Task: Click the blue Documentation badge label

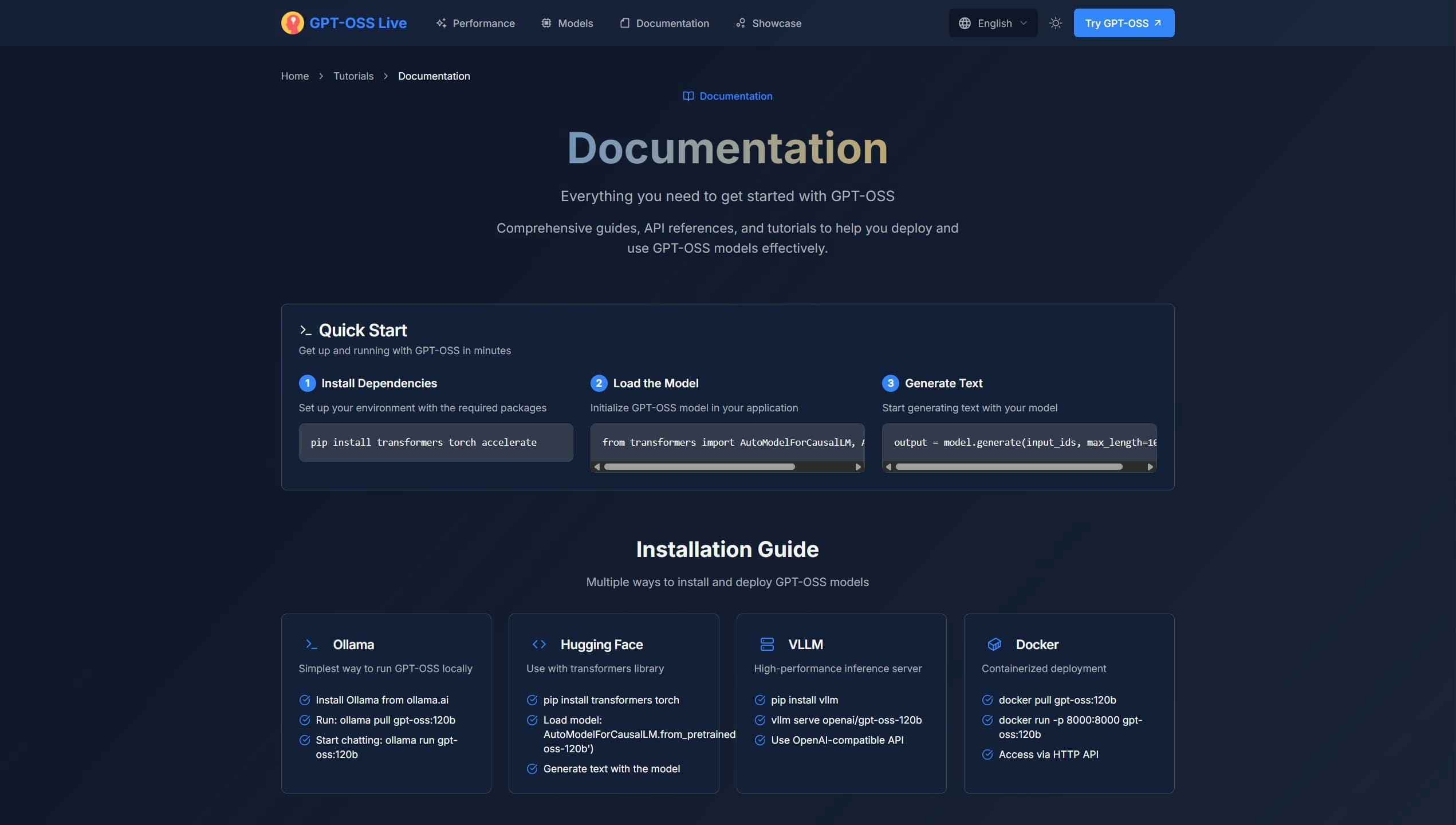Action: tap(735, 96)
